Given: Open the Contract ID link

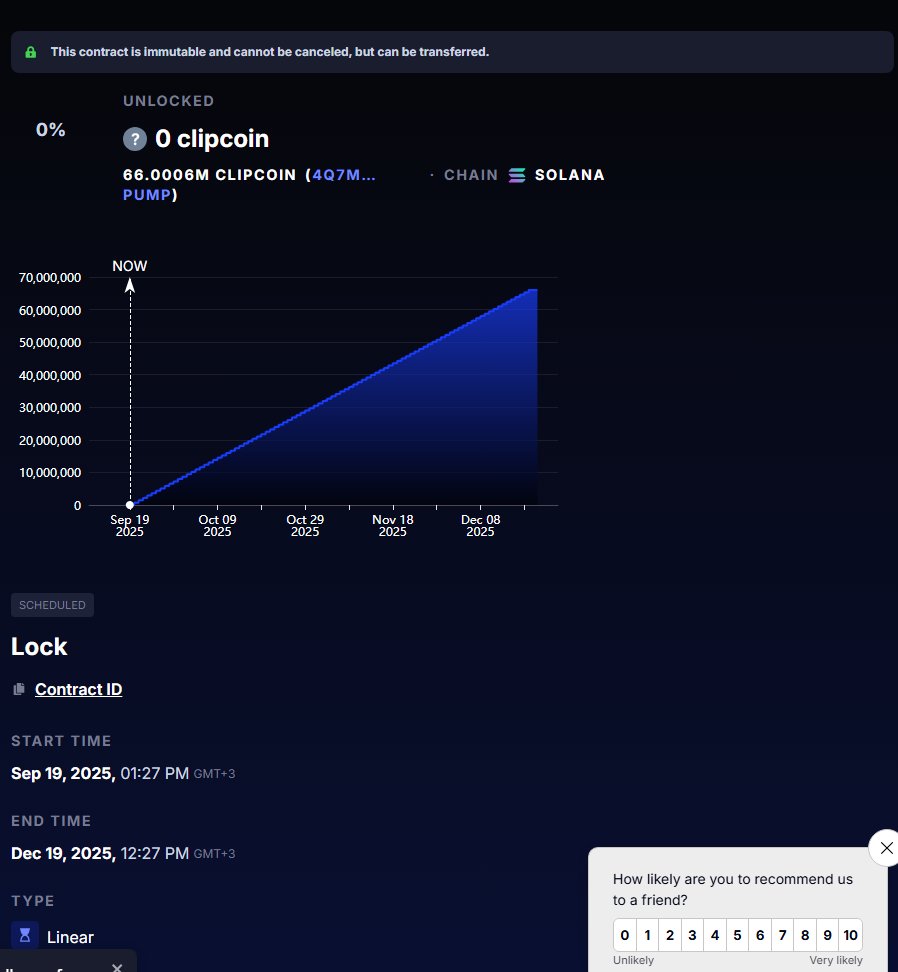Looking at the screenshot, I should [x=78, y=689].
